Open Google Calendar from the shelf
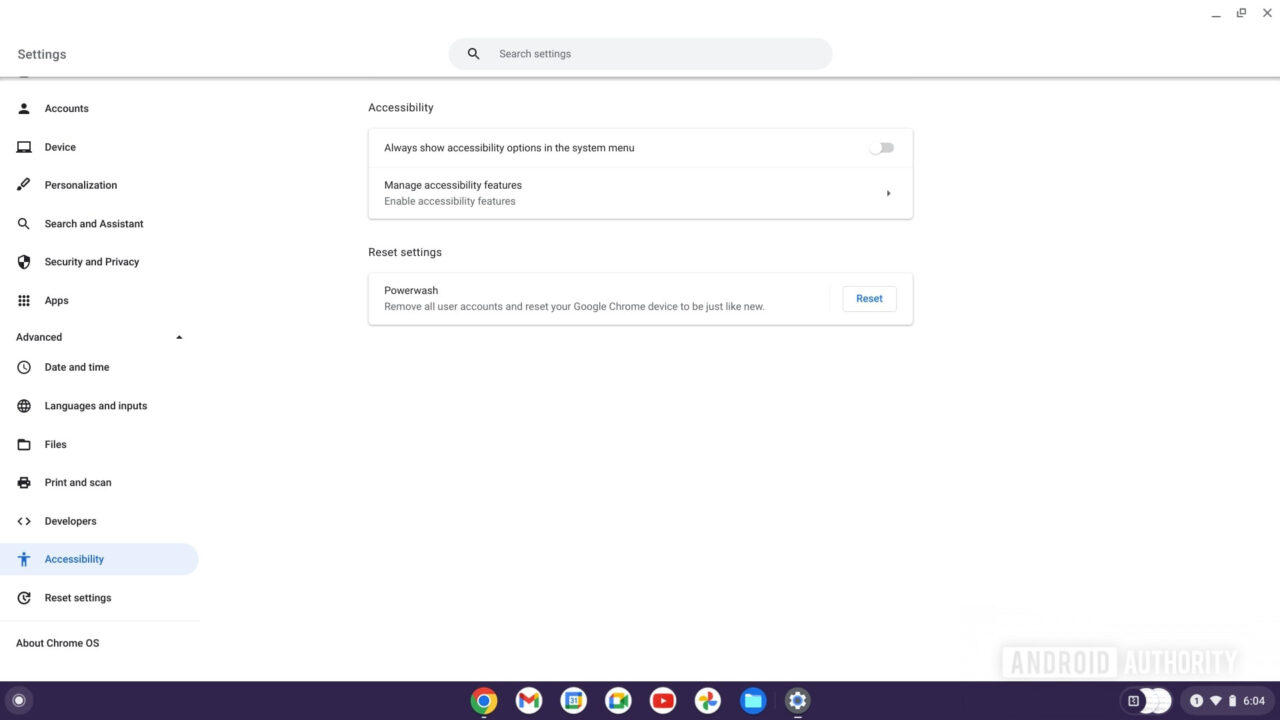Screen dimensions: 1280x720 click(573, 701)
